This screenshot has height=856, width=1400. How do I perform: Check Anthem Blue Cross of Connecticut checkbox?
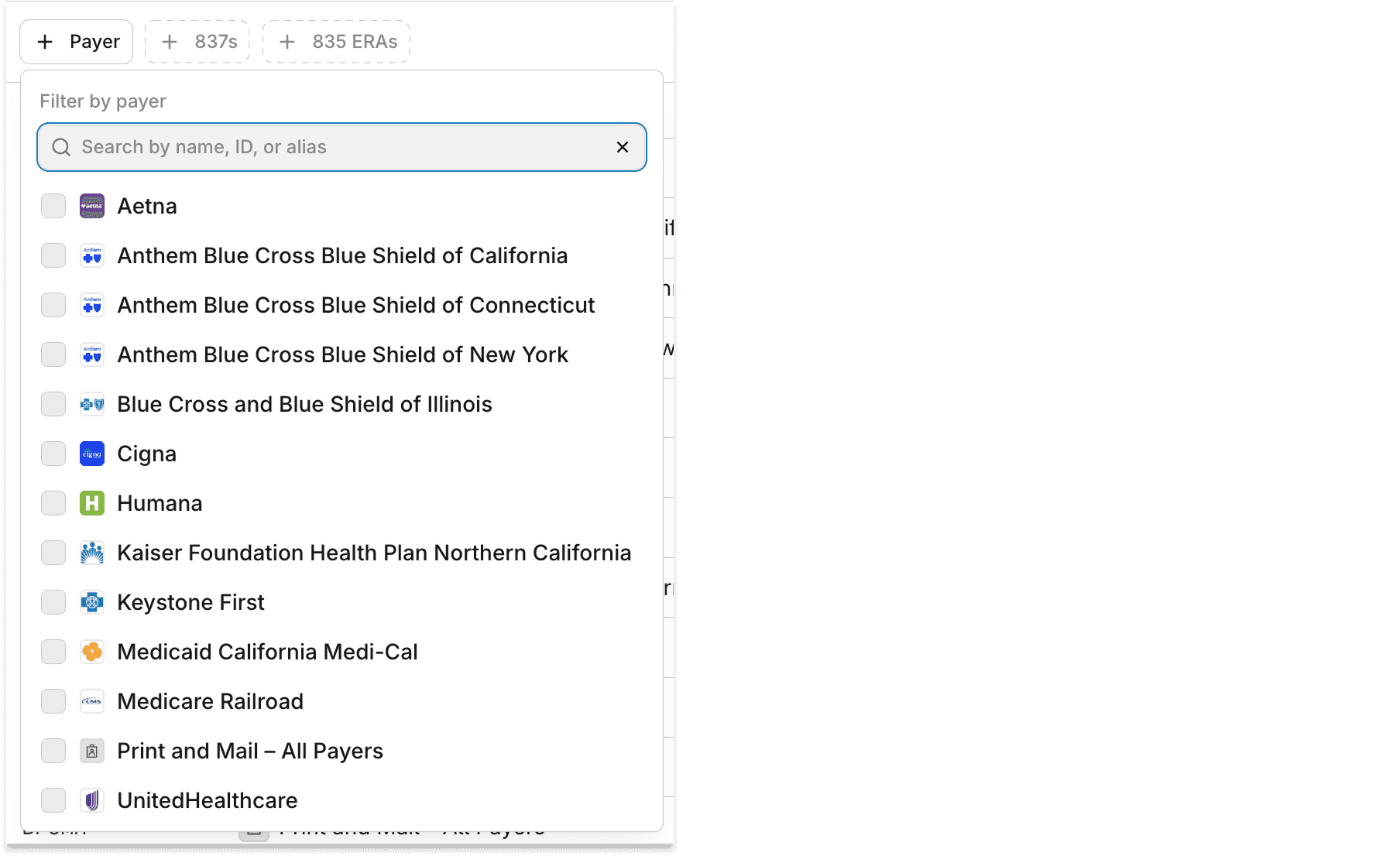click(53, 305)
